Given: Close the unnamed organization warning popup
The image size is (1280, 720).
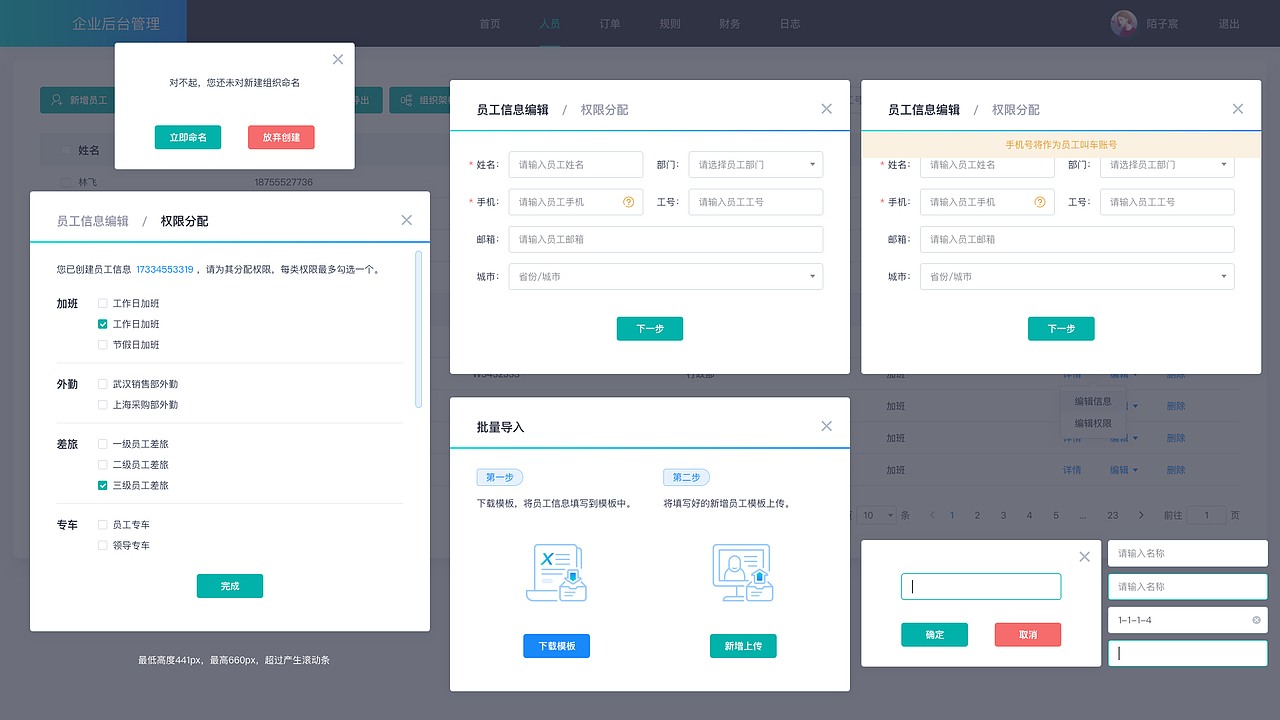Looking at the screenshot, I should tap(338, 59).
